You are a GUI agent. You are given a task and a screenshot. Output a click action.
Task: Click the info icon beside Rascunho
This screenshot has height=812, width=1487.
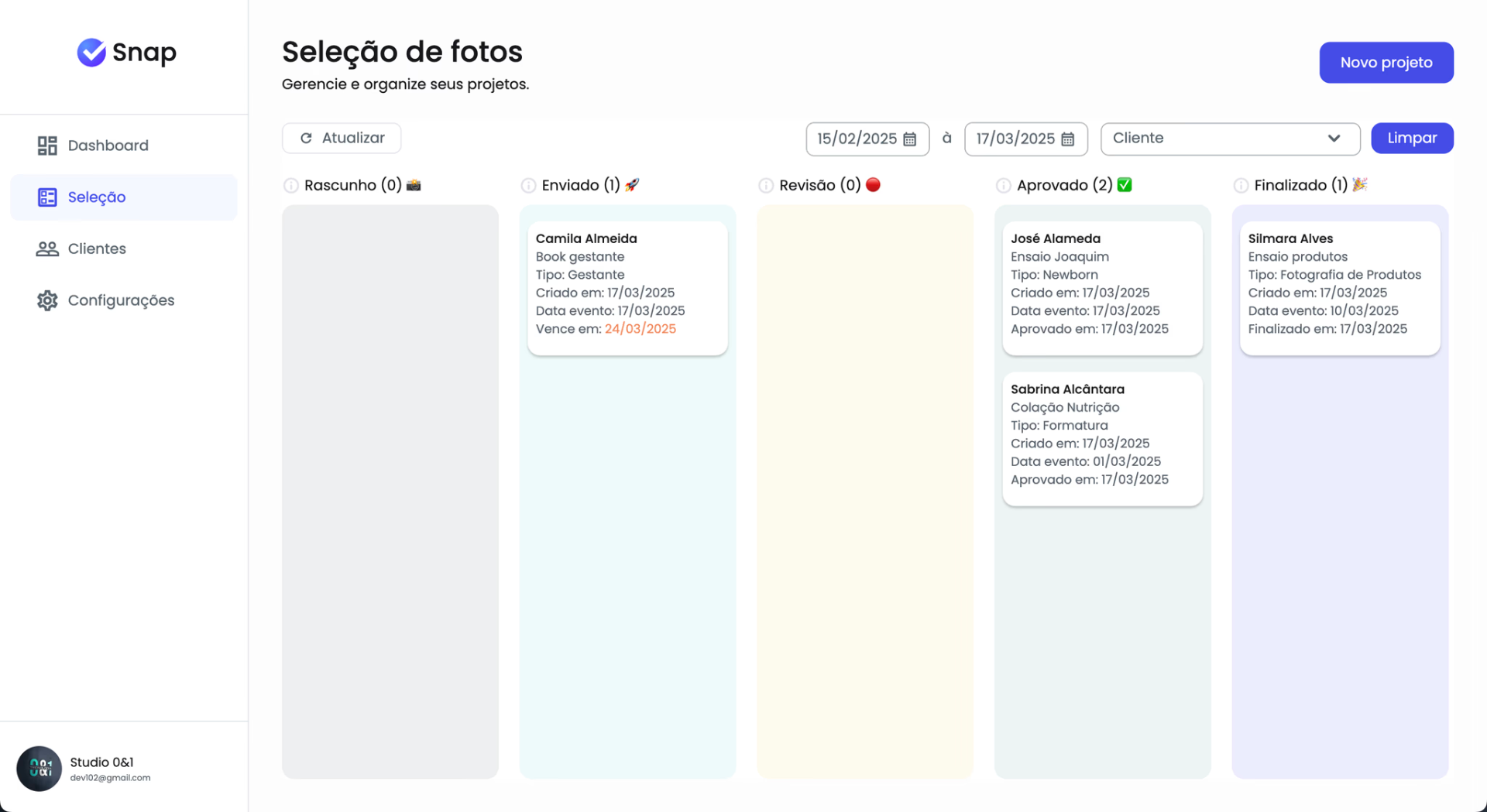[x=291, y=186]
